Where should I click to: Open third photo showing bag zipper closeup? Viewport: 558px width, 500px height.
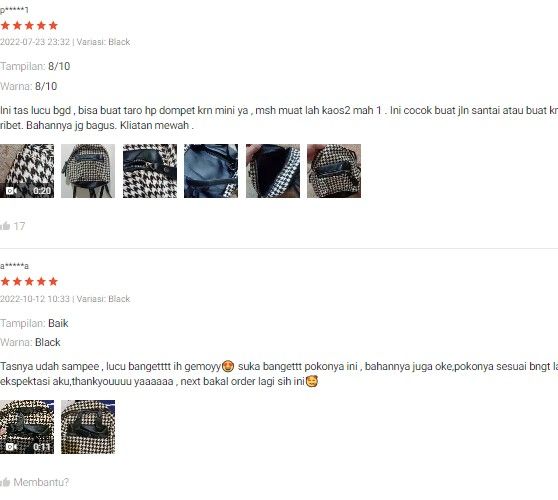pyautogui.click(x=150, y=171)
